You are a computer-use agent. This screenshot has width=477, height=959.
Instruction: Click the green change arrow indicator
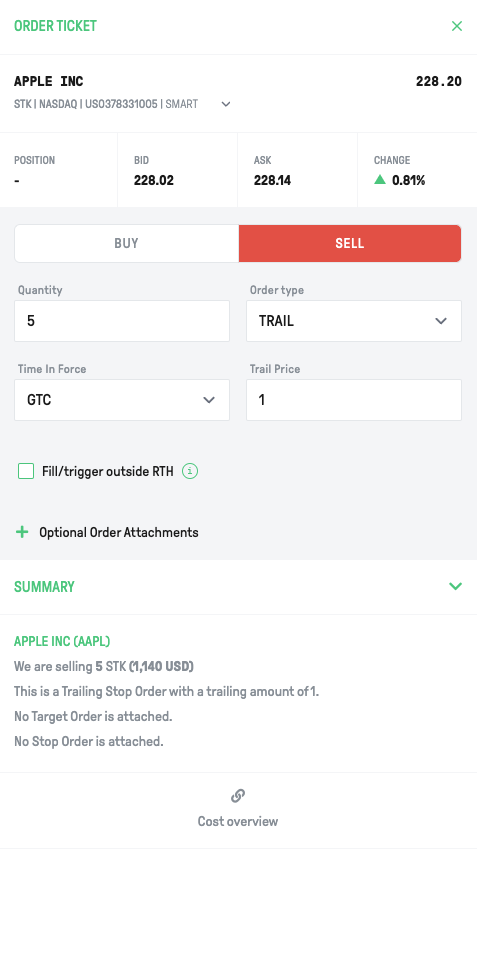pyautogui.click(x=380, y=180)
